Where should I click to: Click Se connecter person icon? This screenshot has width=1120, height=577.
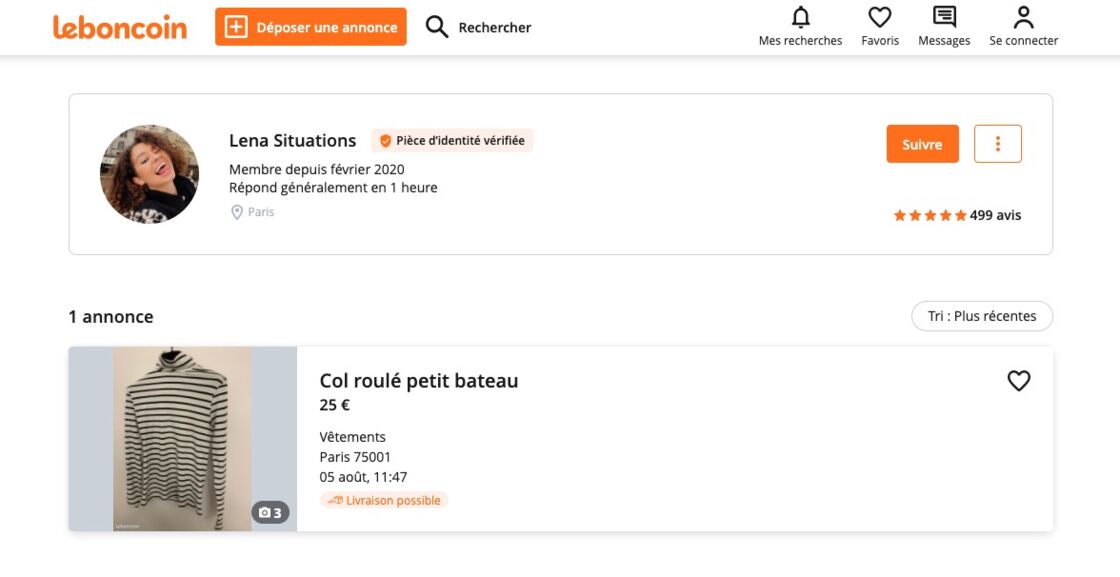[x=1024, y=17]
